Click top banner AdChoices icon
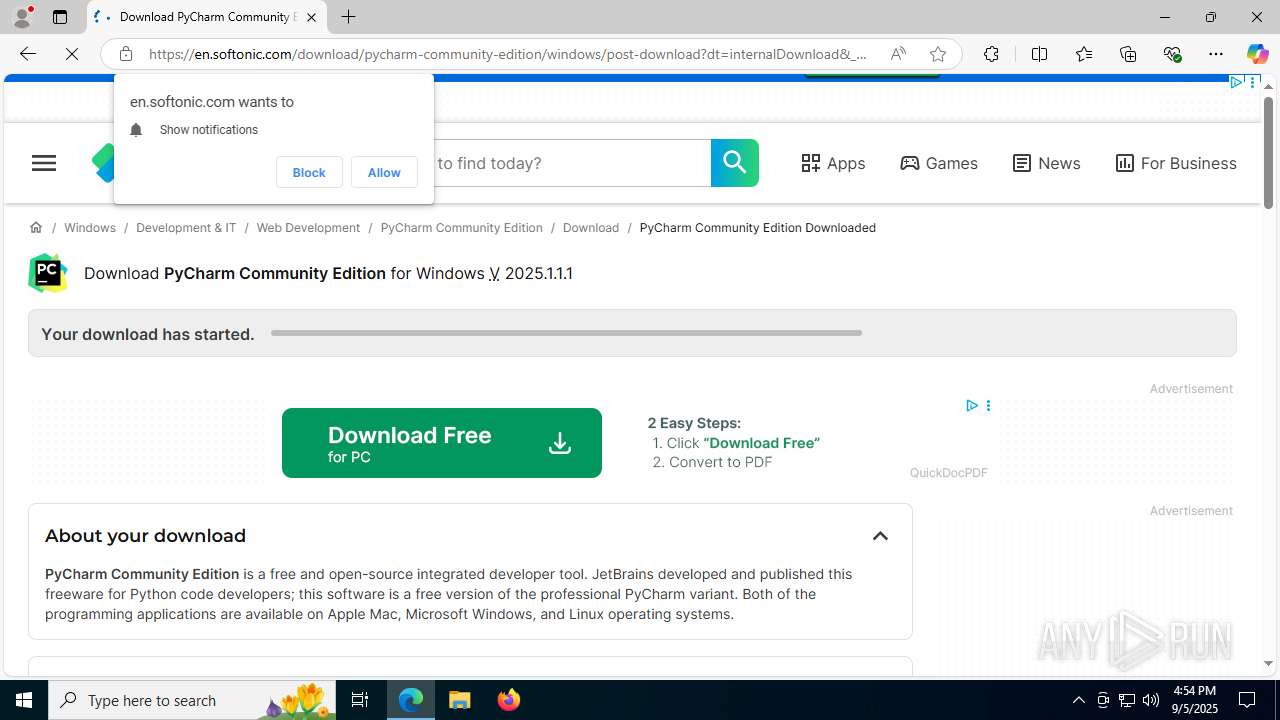The width and height of the screenshot is (1280, 720). [x=1236, y=82]
